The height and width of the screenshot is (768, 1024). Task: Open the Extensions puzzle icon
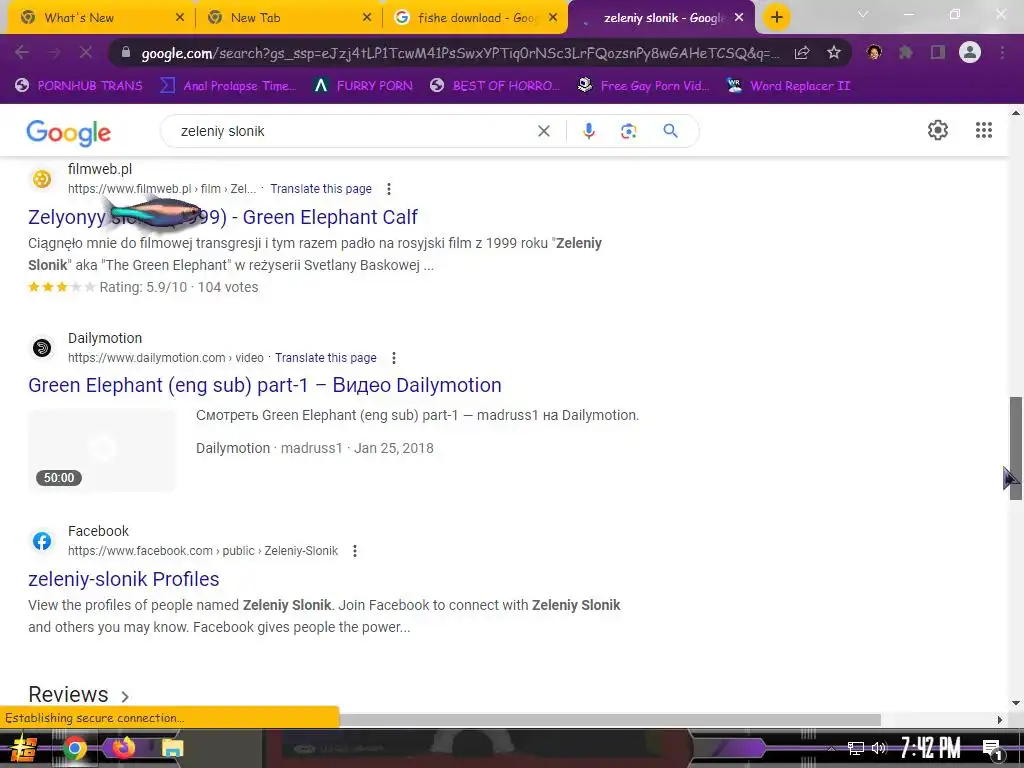(x=906, y=52)
